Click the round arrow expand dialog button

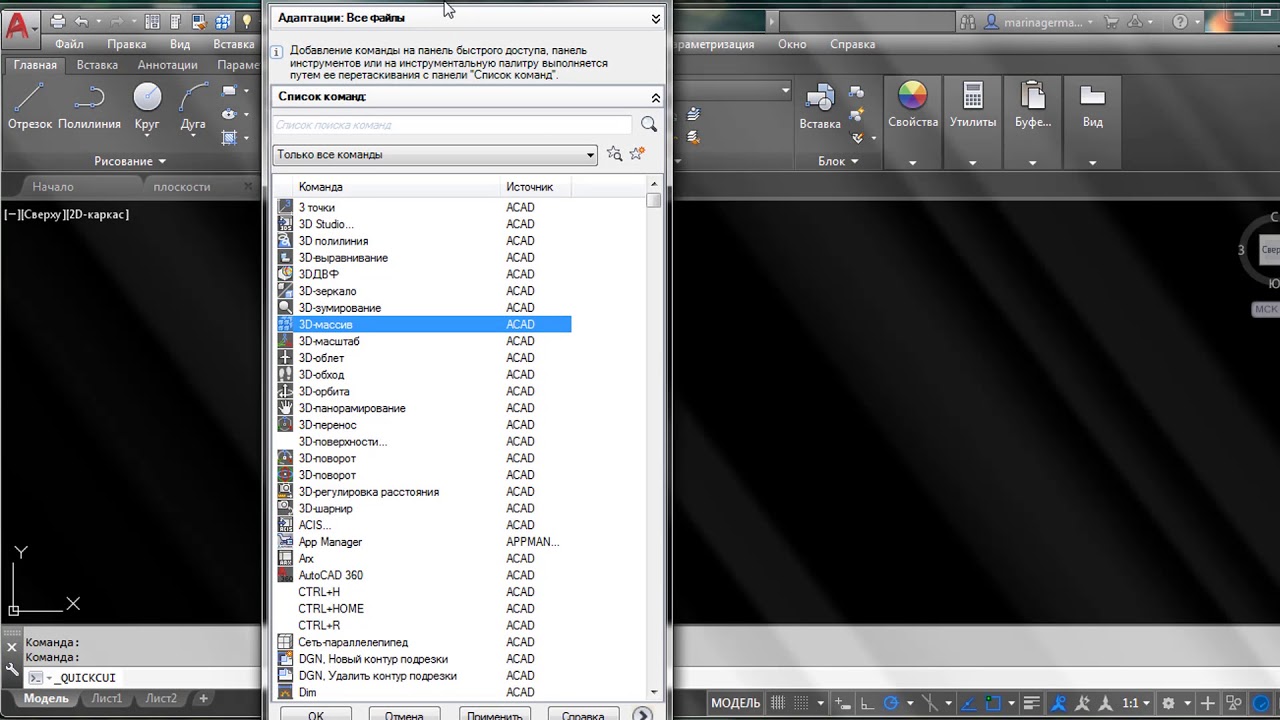643,714
